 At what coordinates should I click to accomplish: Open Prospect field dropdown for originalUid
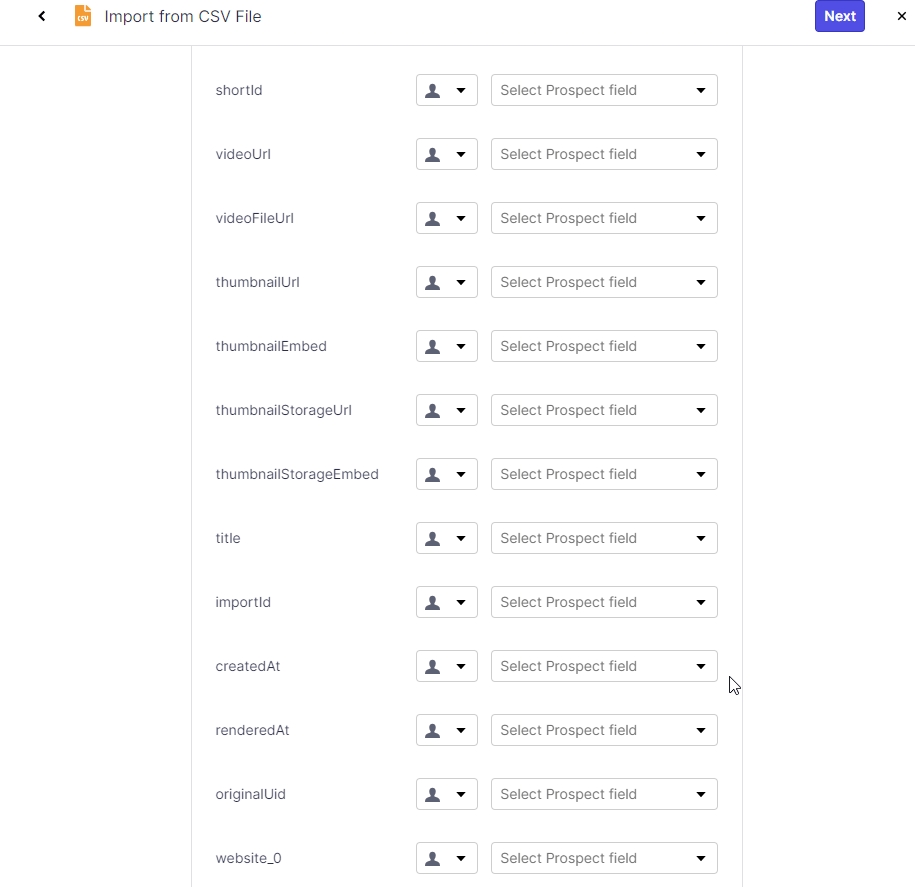604,794
